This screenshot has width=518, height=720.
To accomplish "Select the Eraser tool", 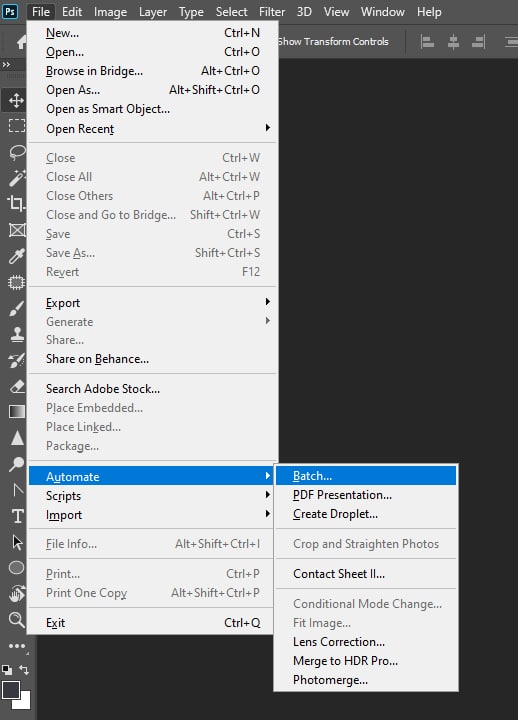I will 17,386.
